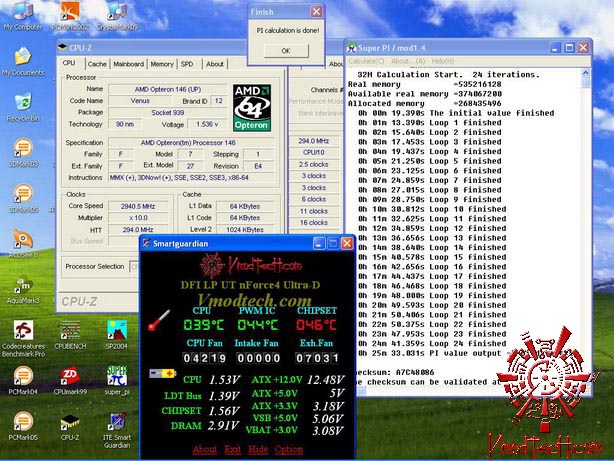Click the AMD64 Opteron logo in CPU-Z
Viewport: 614px width, 461px height.
[x=252, y=108]
